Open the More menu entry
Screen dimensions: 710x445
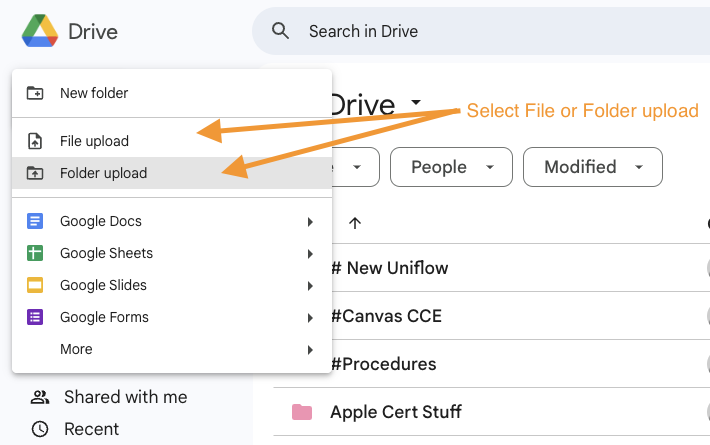point(172,349)
